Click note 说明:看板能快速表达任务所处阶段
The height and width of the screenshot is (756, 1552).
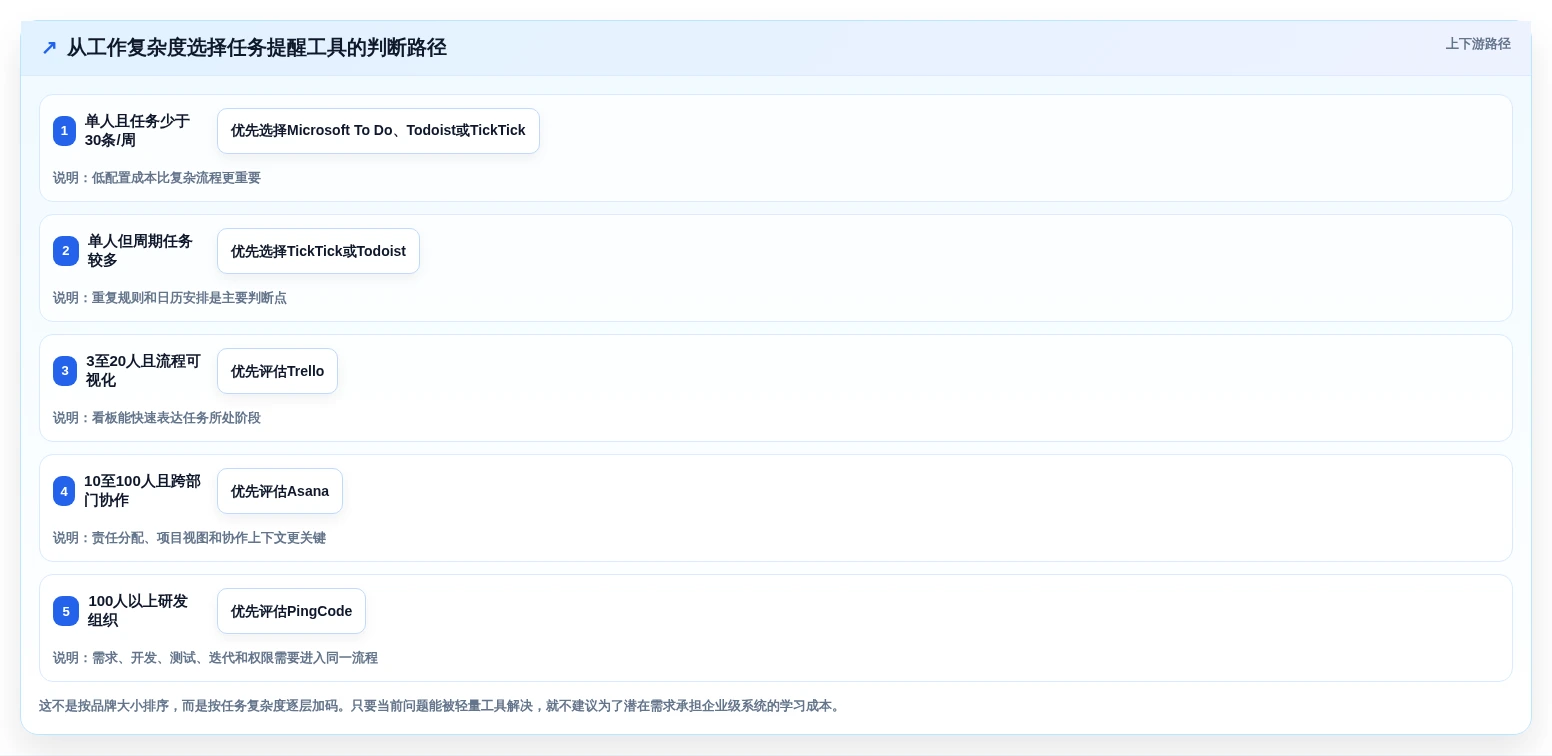[157, 418]
